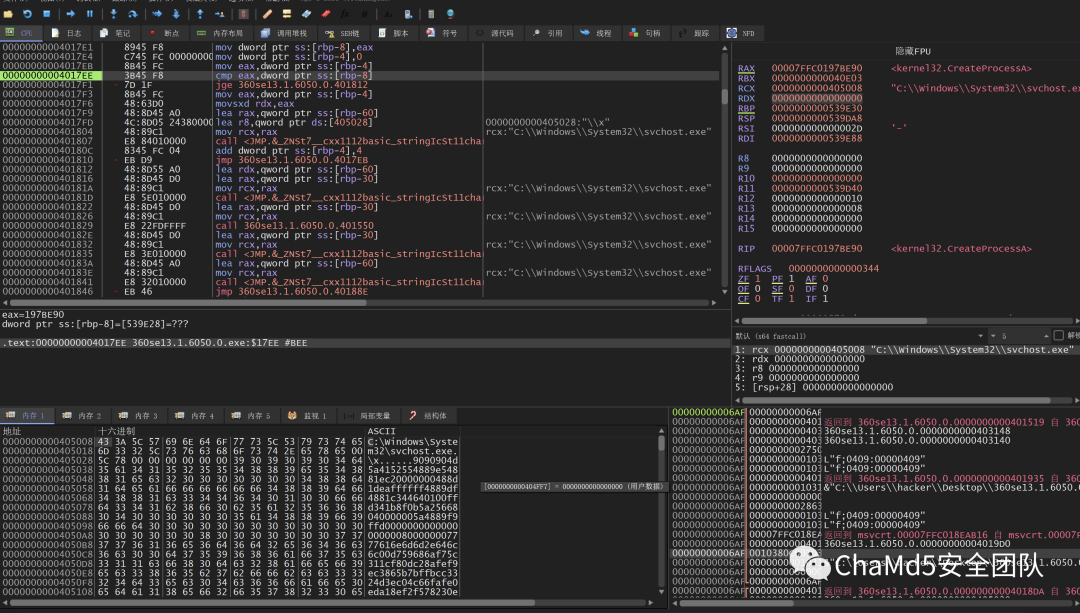Click the Restart debugging icon
This screenshot has height=613, width=1080.
click(x=28, y=14)
